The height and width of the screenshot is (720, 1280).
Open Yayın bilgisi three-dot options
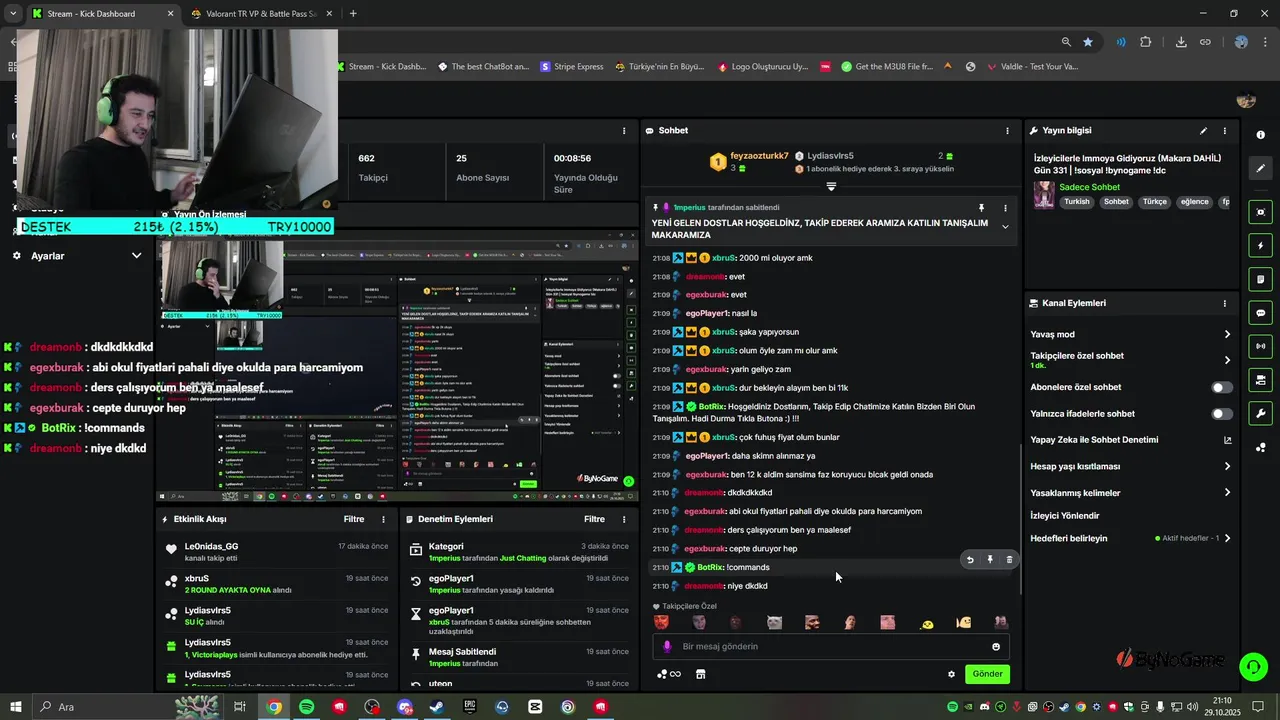tap(1224, 131)
